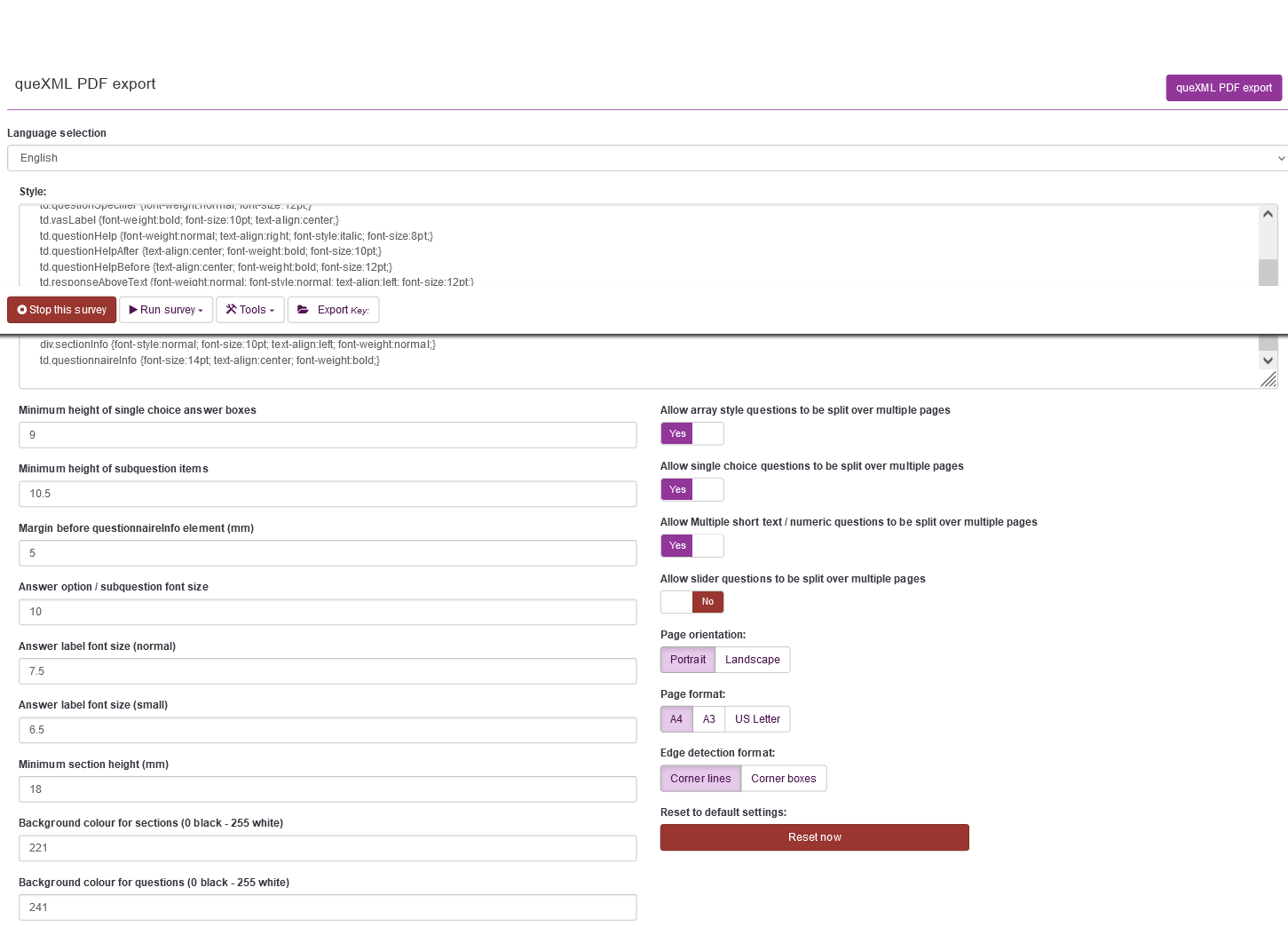The width and height of the screenshot is (1288, 927).
Task: Focus Minimum height of single choice answer boxes field
Action: point(328,435)
